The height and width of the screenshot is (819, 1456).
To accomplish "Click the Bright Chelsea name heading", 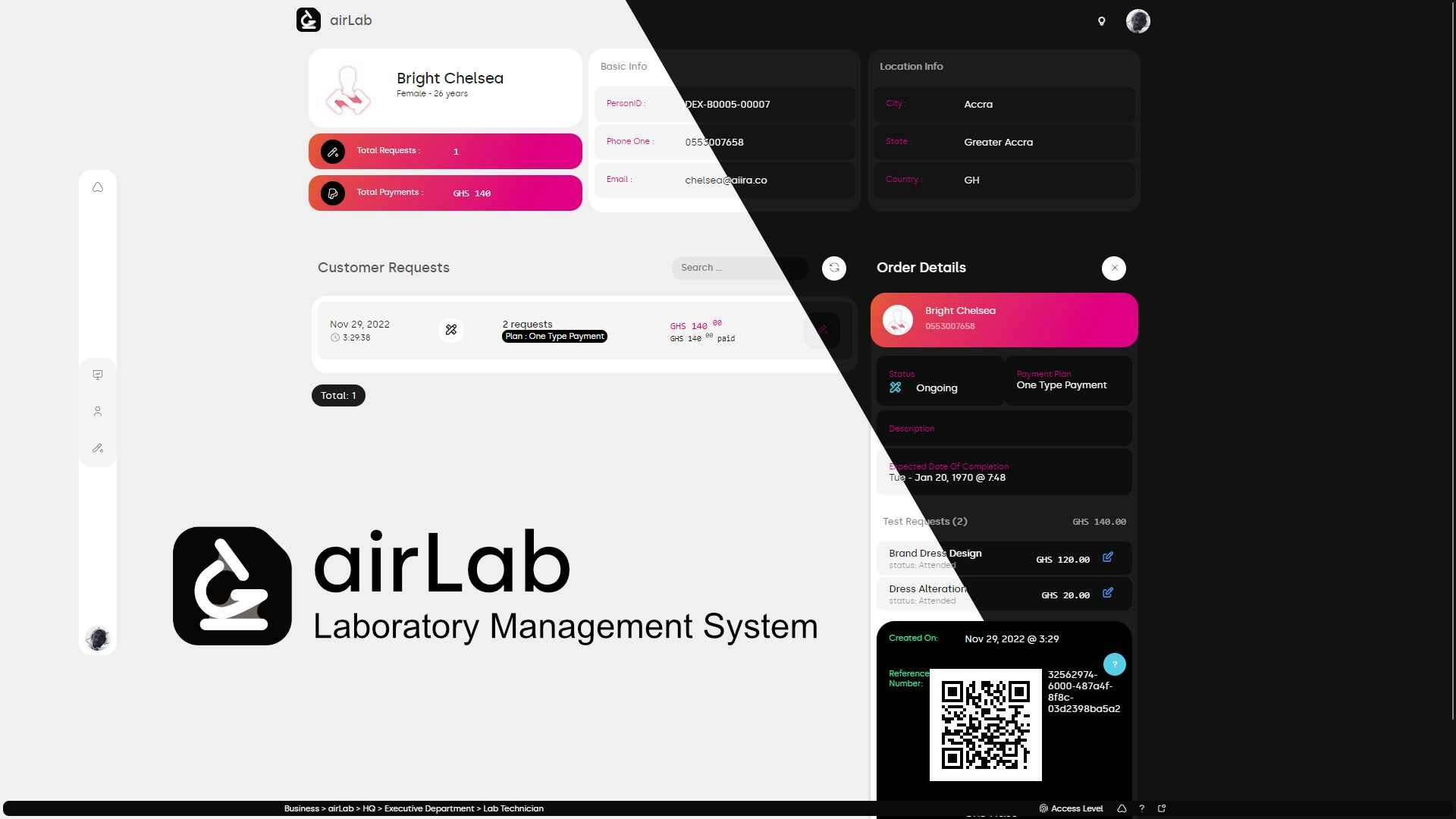I will [x=450, y=78].
